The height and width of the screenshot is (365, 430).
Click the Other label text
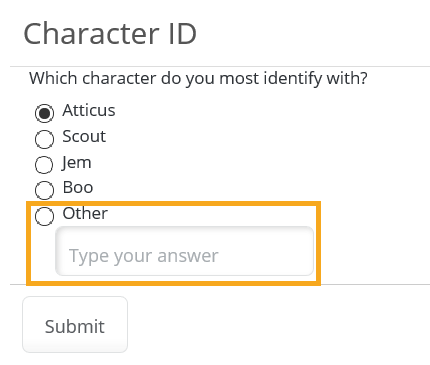tap(85, 213)
